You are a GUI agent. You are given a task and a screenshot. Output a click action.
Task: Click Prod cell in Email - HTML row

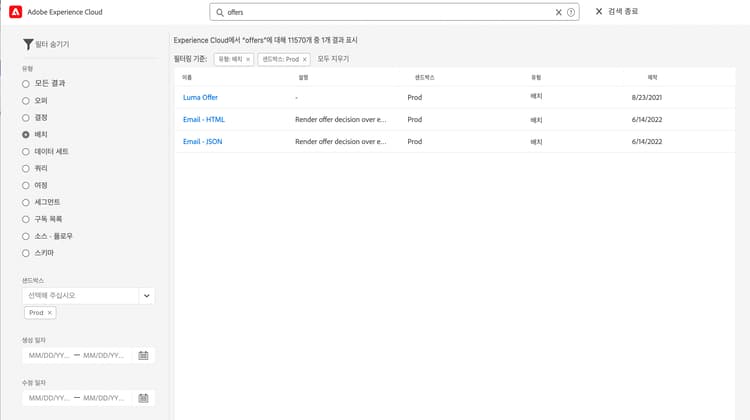(415, 120)
